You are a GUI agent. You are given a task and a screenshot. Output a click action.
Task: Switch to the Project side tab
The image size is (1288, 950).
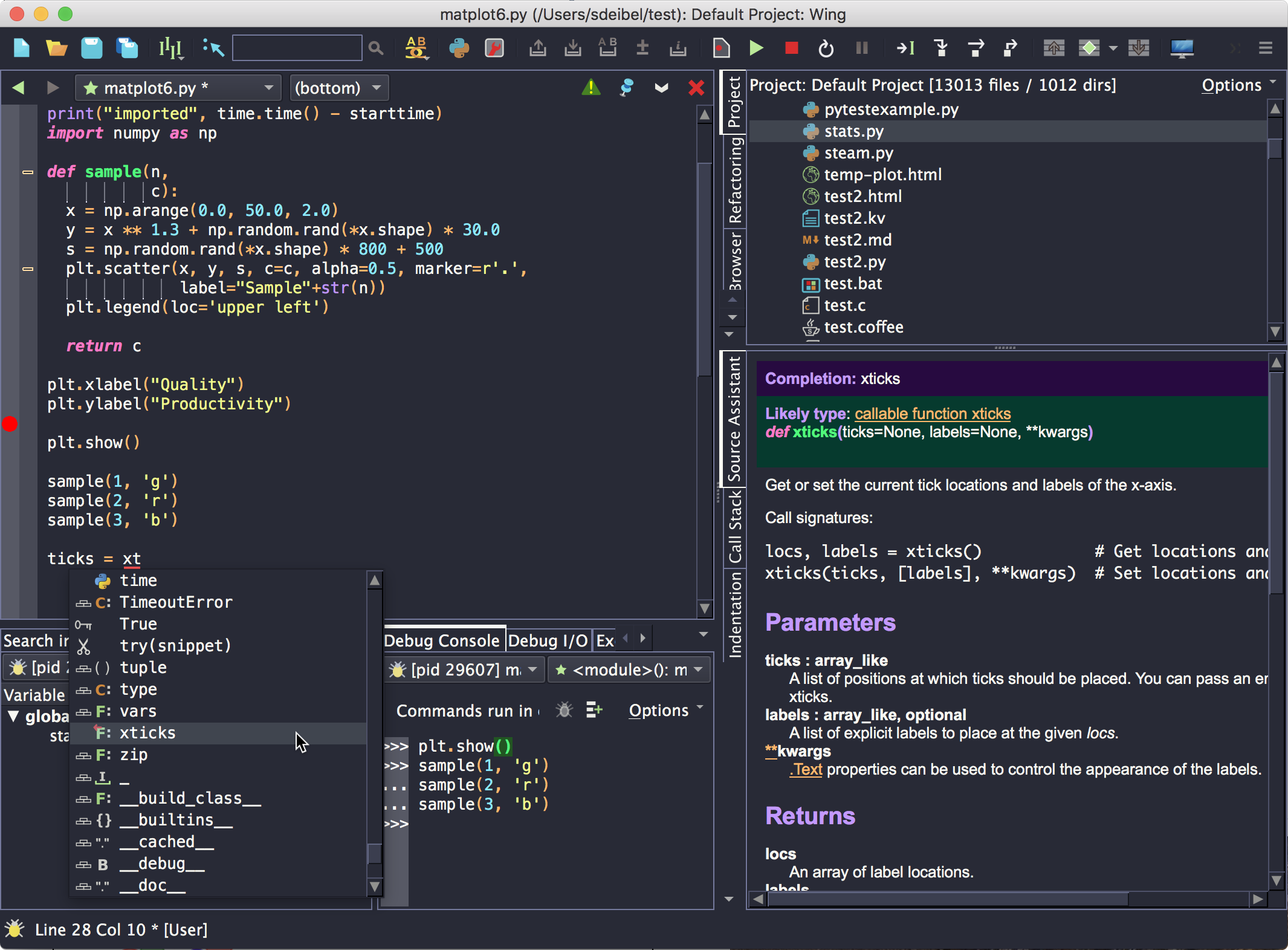(x=734, y=102)
